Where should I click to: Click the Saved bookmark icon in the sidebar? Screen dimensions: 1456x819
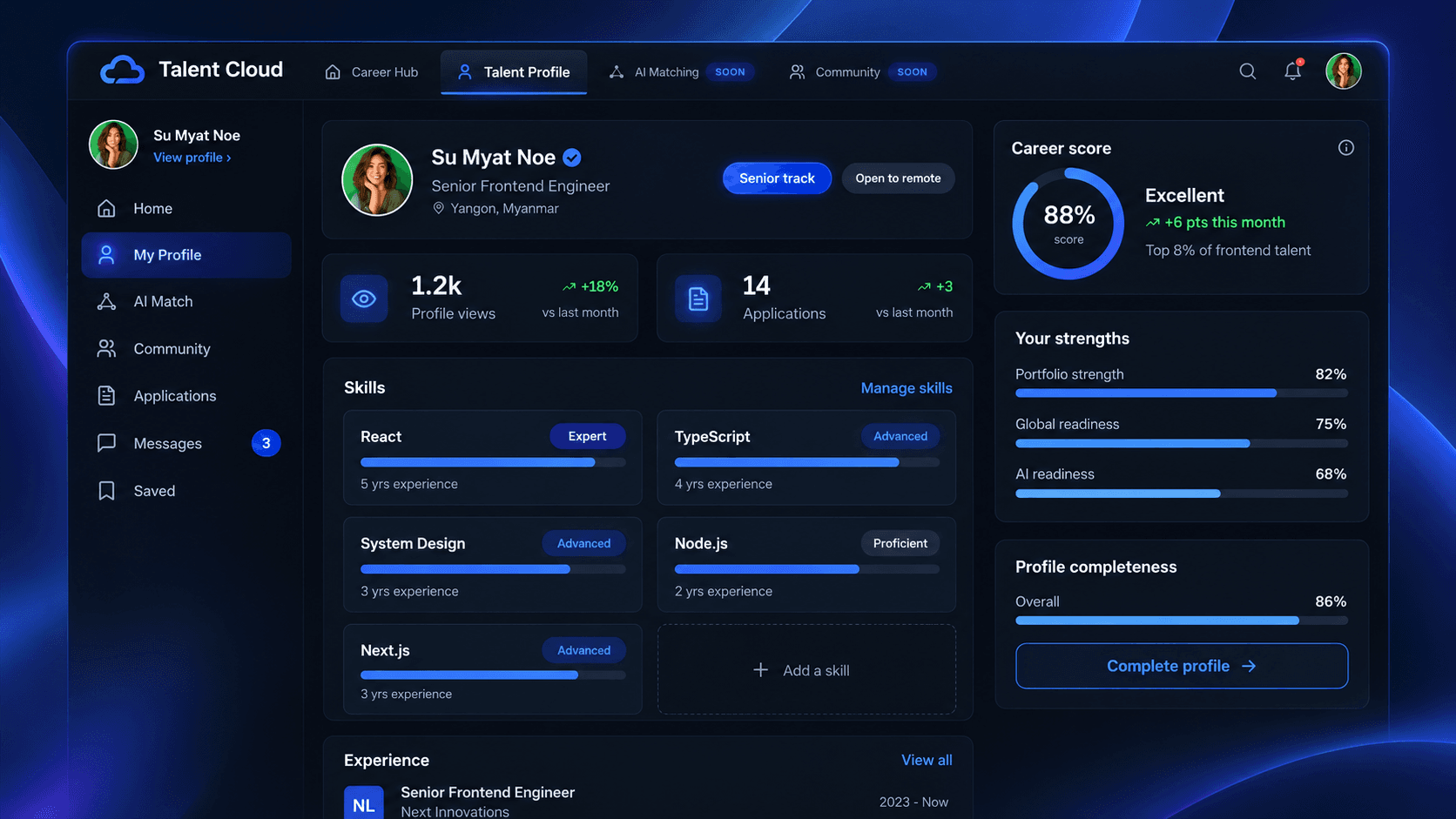[106, 491]
